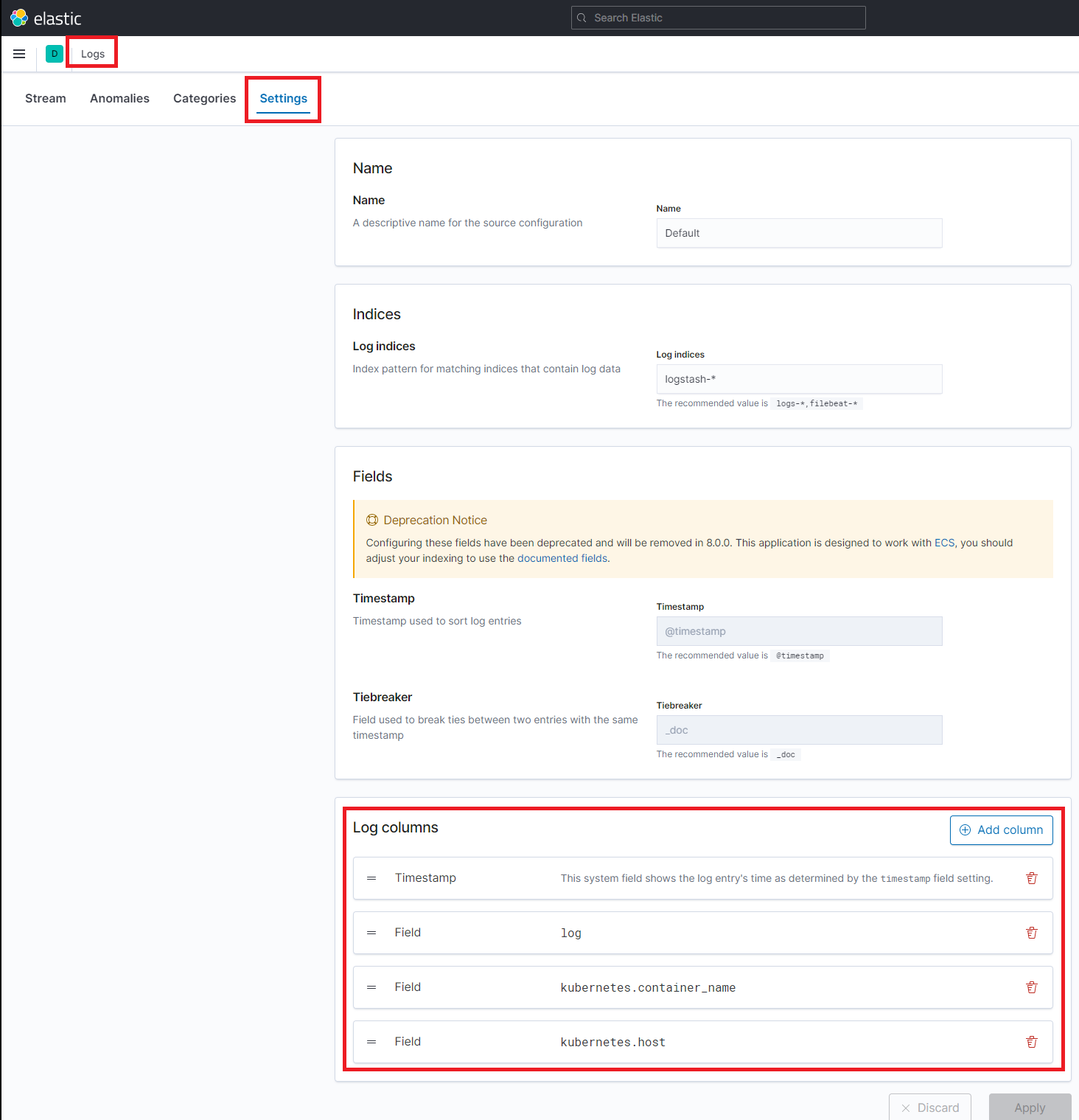The height and width of the screenshot is (1120, 1079).
Task: Click the @timestamp recommended value badge
Action: click(800, 655)
